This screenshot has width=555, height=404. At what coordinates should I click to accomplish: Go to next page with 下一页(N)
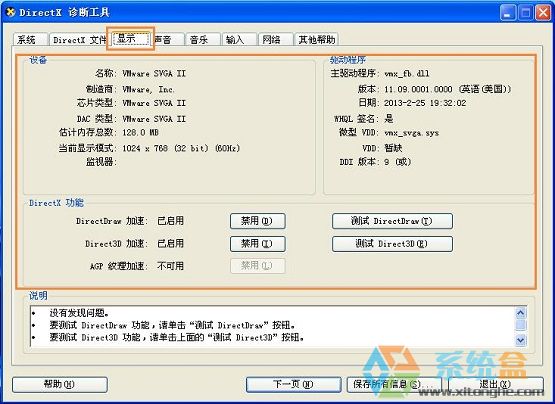(x=293, y=384)
